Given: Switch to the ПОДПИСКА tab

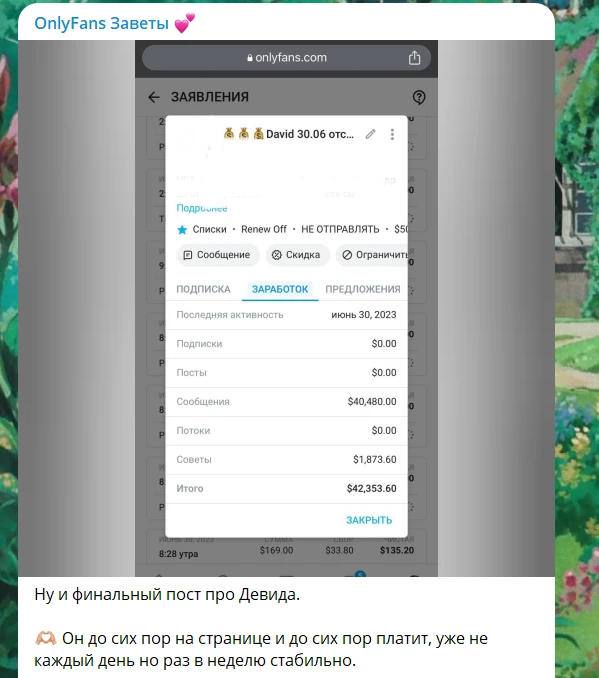Looking at the screenshot, I should pyautogui.click(x=203, y=289).
